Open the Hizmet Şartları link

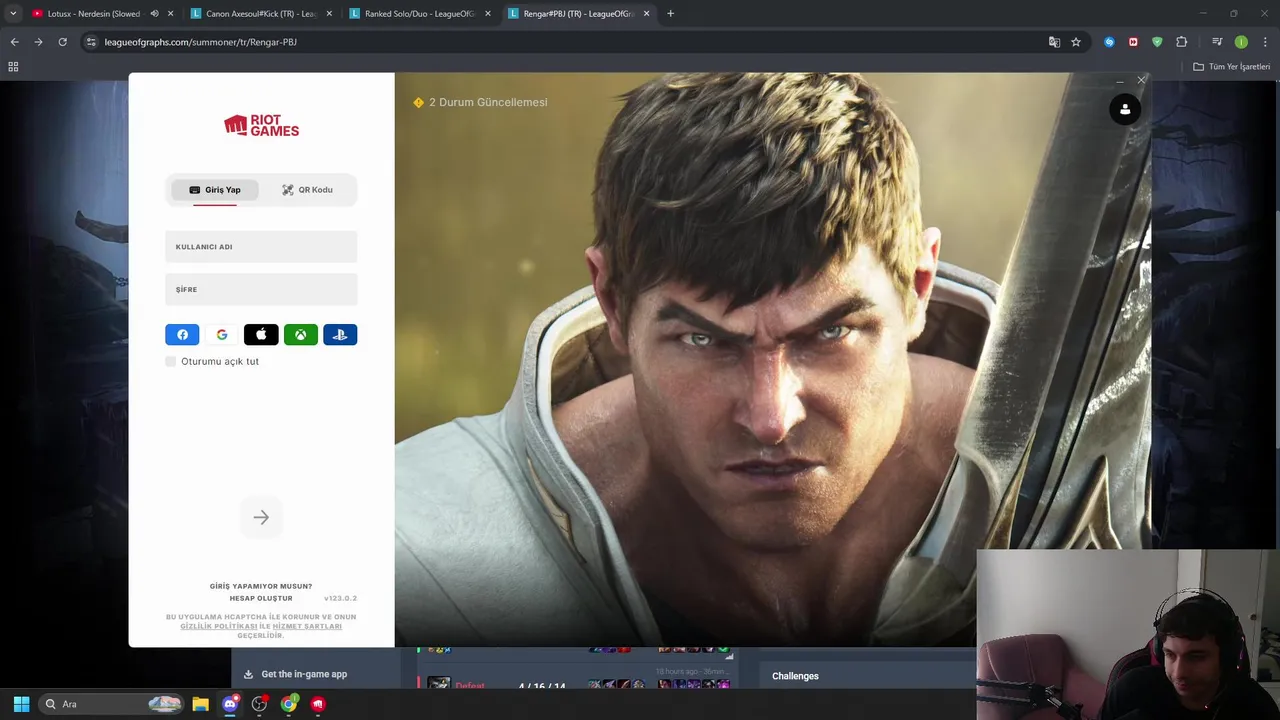[x=307, y=626]
